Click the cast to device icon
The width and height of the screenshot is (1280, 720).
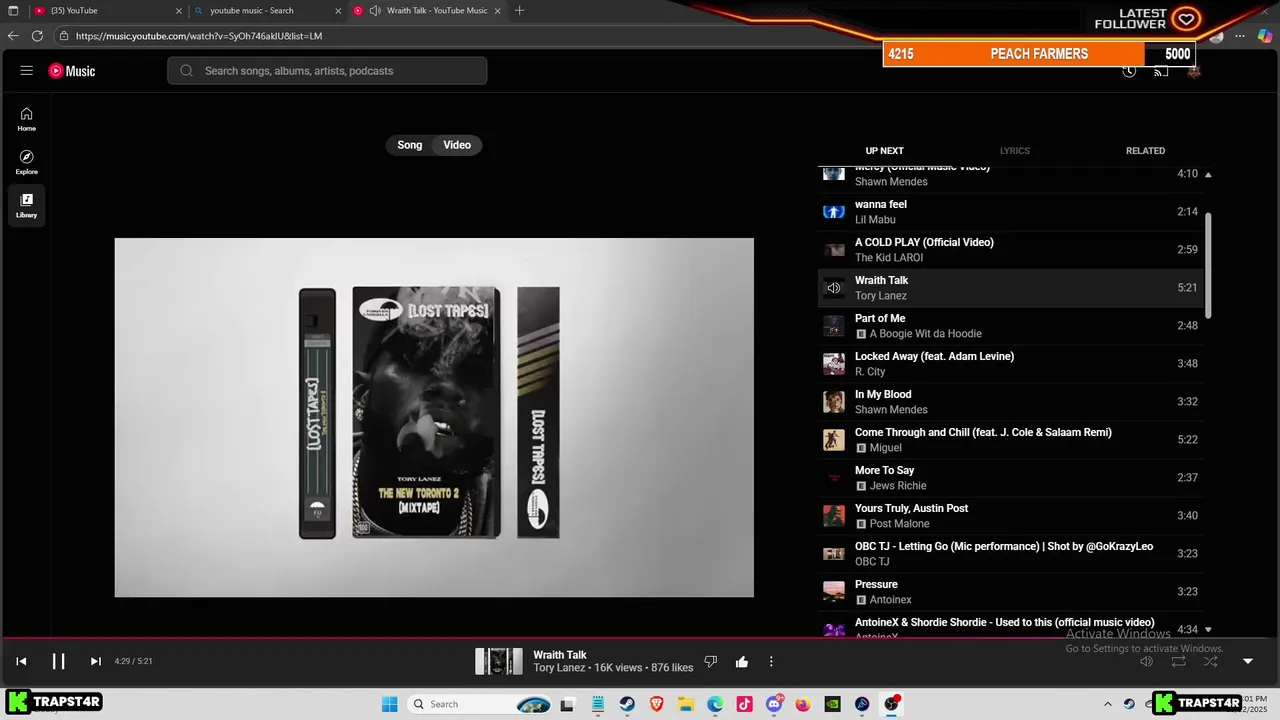(x=1161, y=71)
